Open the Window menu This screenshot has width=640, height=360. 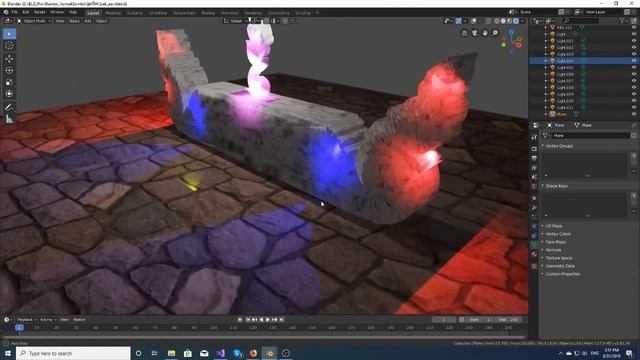[x=57, y=12]
